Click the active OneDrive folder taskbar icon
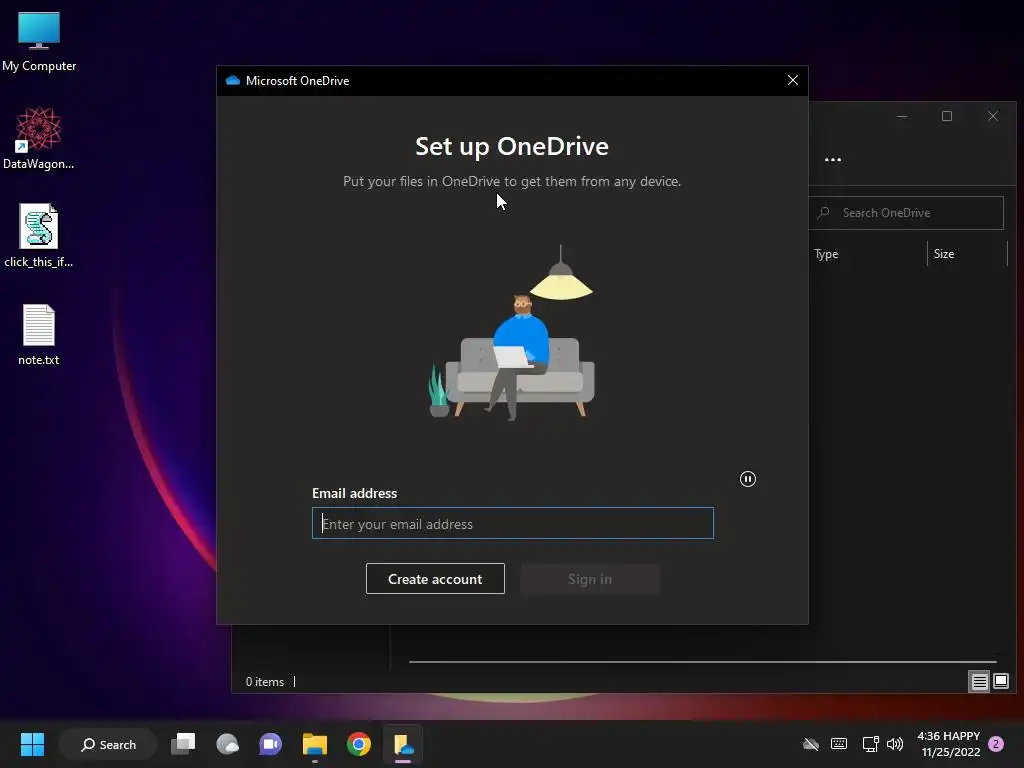The width and height of the screenshot is (1024, 768). (x=403, y=744)
